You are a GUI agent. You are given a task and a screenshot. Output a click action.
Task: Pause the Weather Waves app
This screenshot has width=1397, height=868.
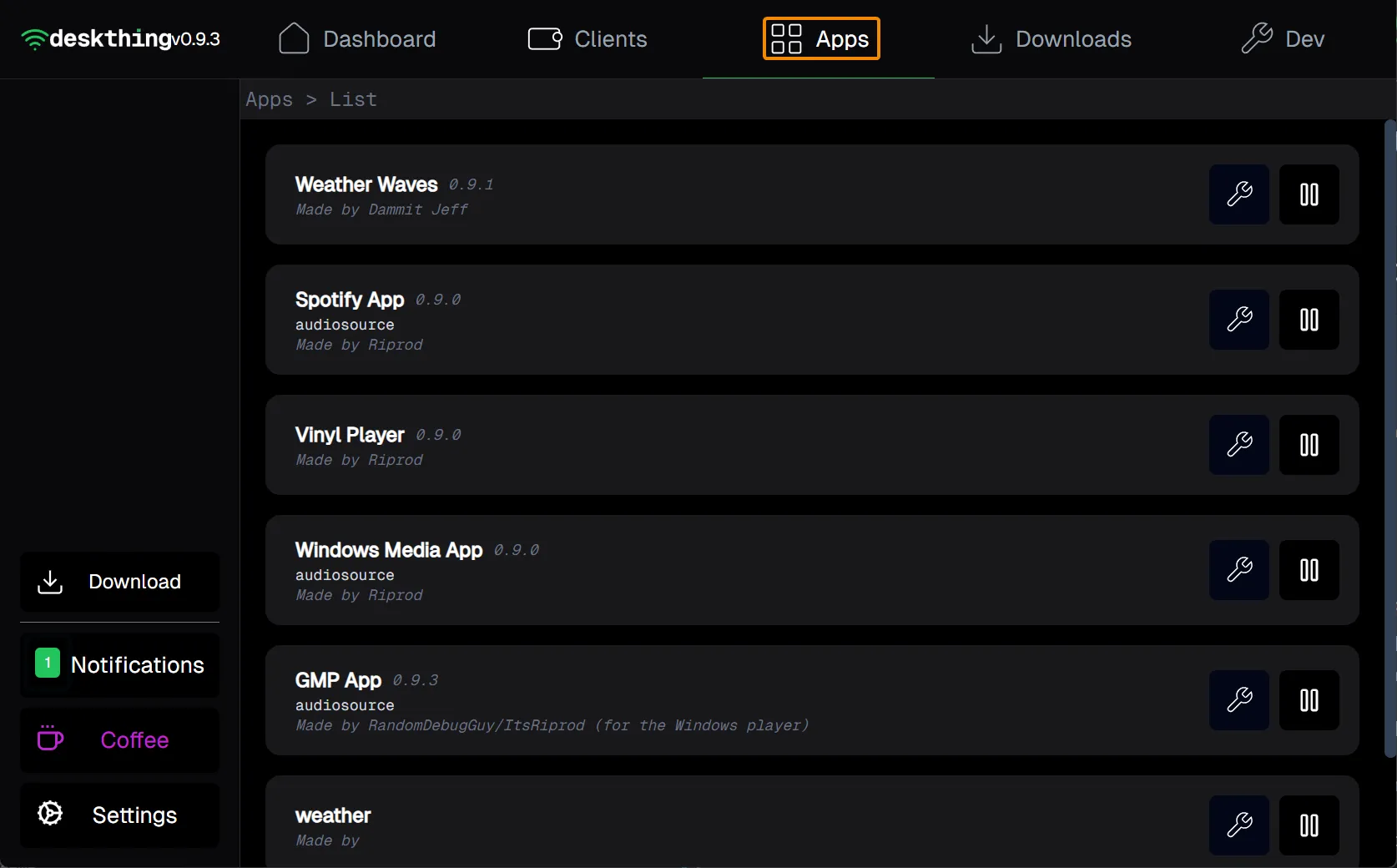coord(1309,194)
